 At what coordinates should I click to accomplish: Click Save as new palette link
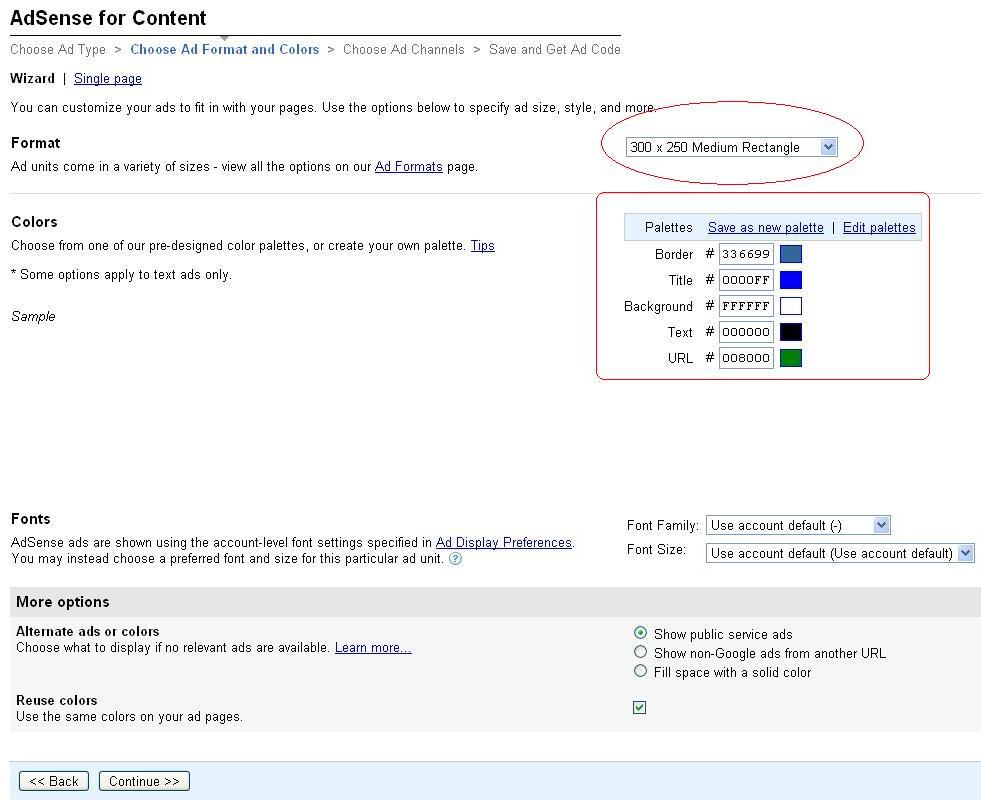pyautogui.click(x=766, y=228)
